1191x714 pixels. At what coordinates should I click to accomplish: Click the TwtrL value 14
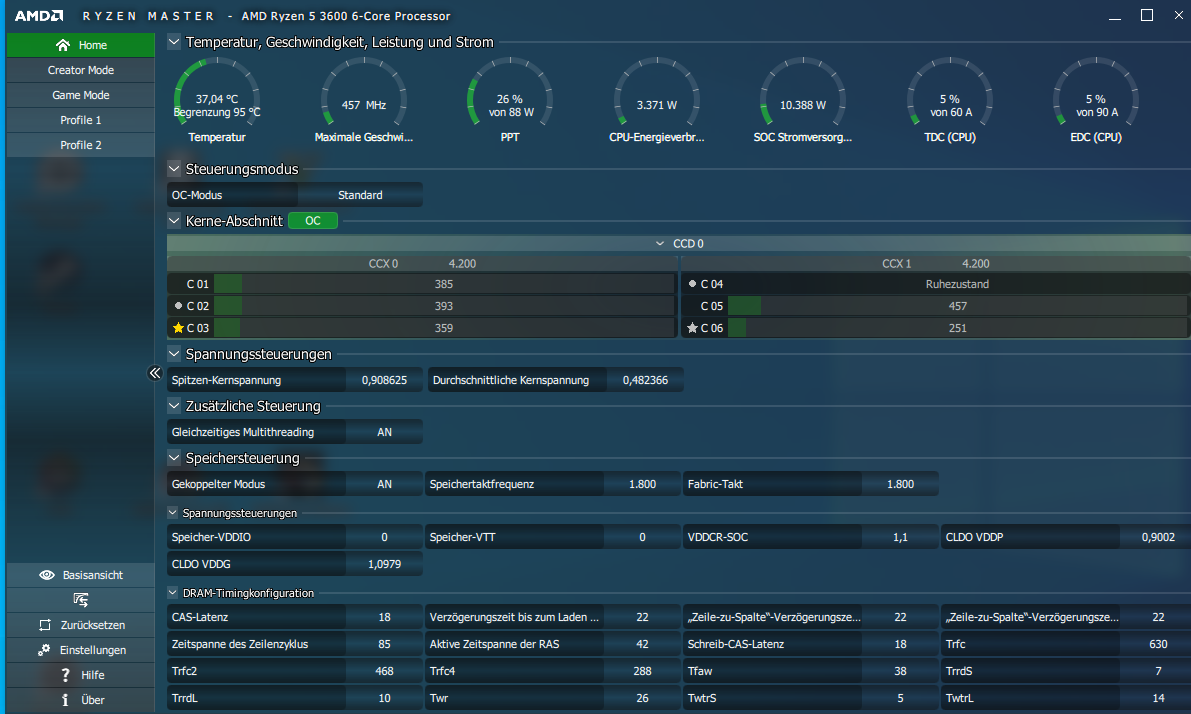tap(1155, 698)
